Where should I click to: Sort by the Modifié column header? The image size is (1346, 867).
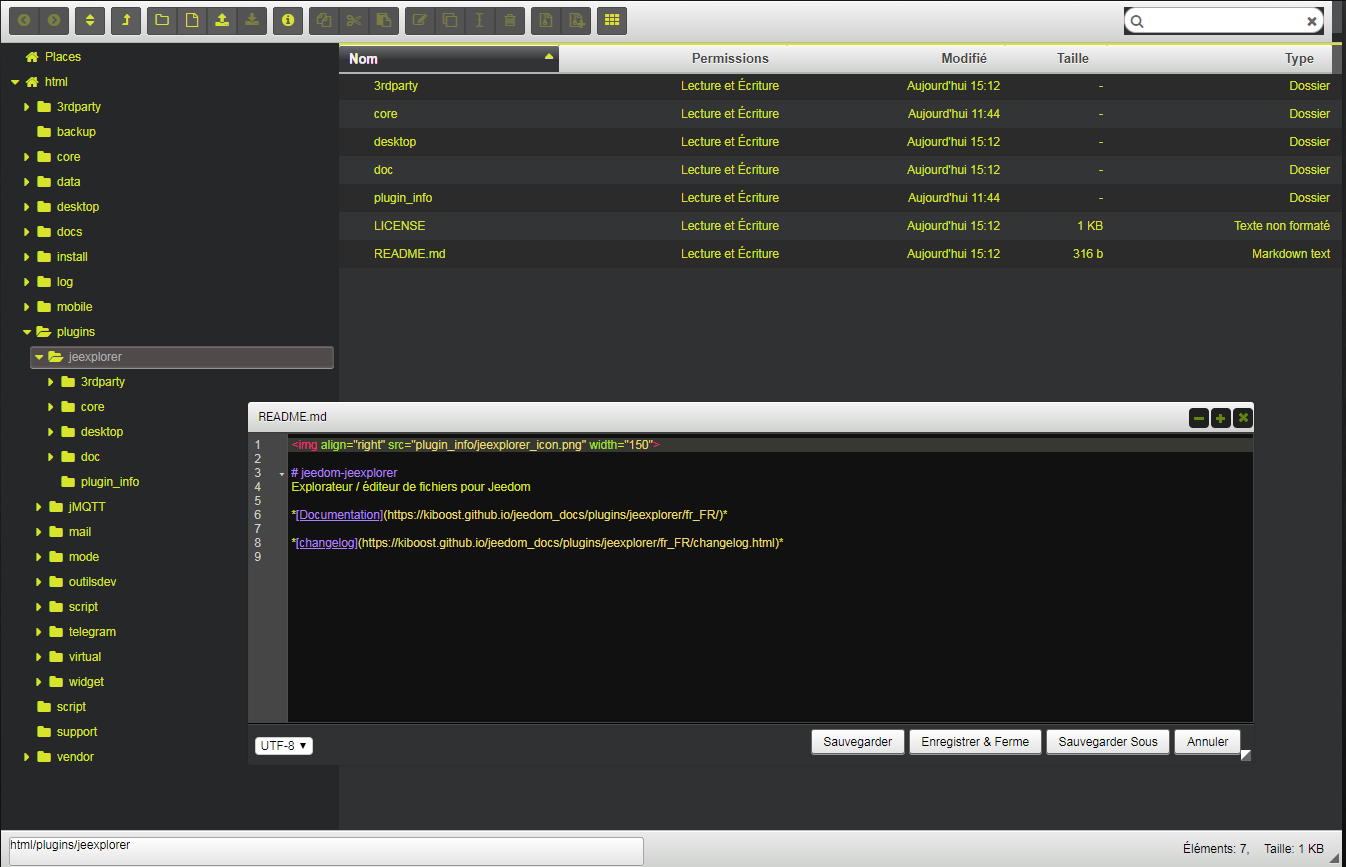click(964, 59)
